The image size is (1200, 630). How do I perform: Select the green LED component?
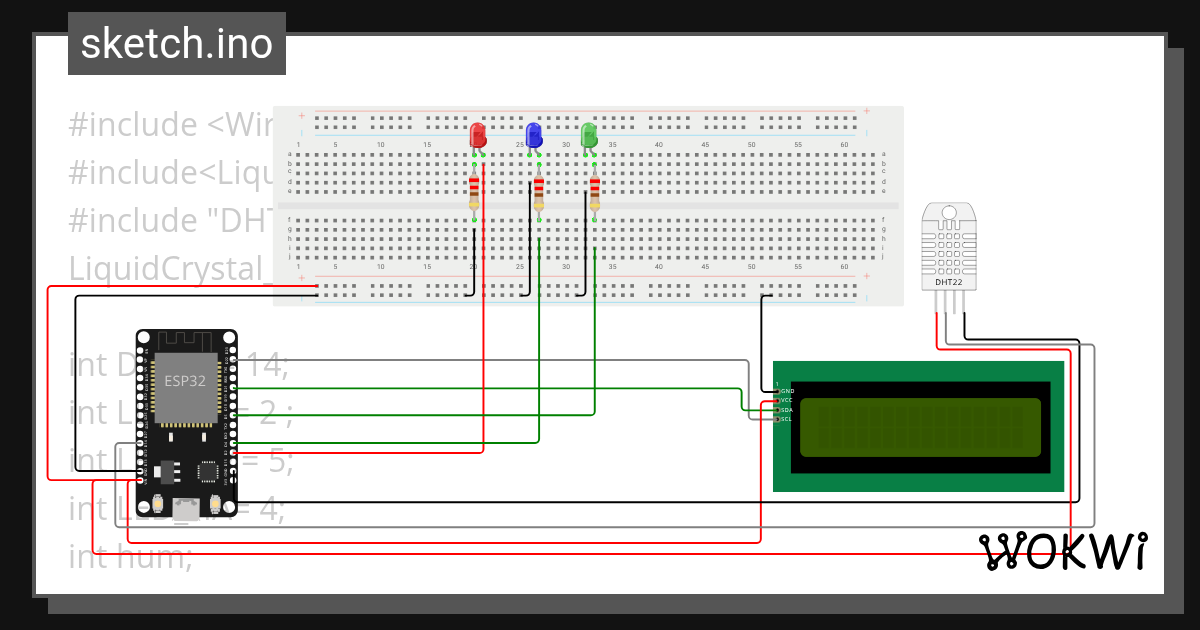tap(589, 135)
